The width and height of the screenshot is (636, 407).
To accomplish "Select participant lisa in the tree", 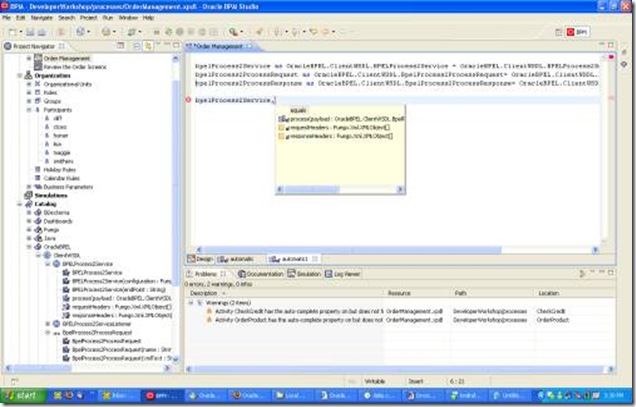I will (57, 144).
